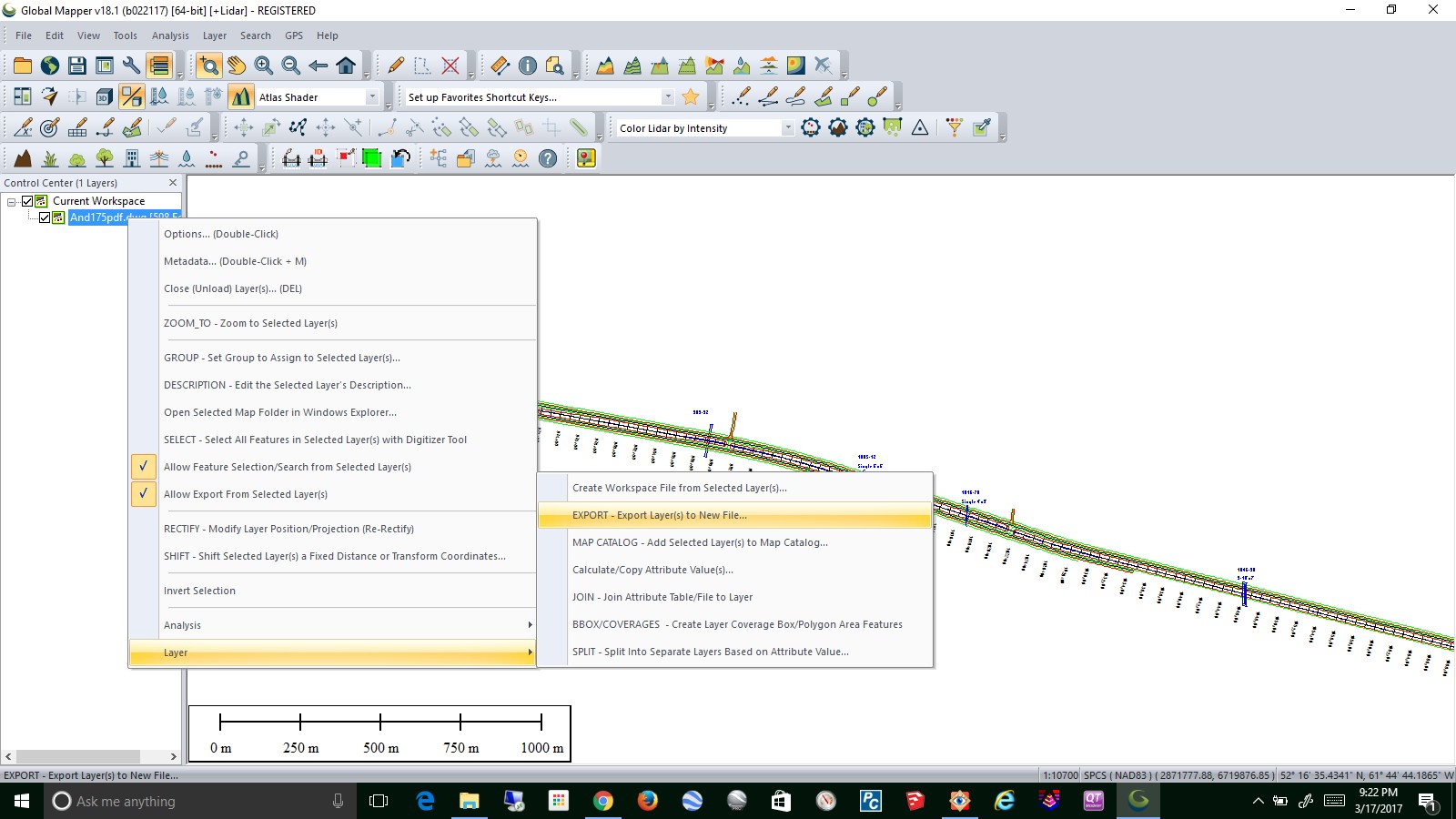Choose RECTIFY - Modify Layer Position/Projection
The width and height of the screenshot is (1456, 819).
[x=333, y=529]
